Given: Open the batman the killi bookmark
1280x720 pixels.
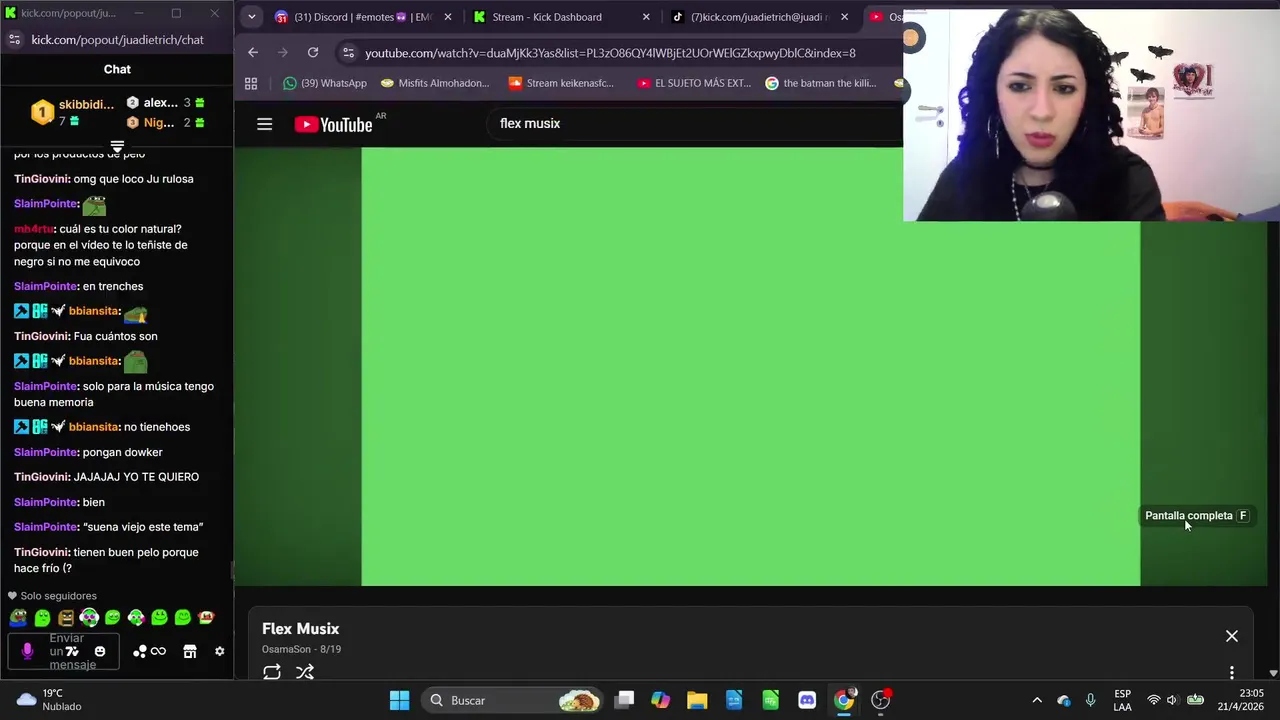Looking at the screenshot, I should 821,83.
